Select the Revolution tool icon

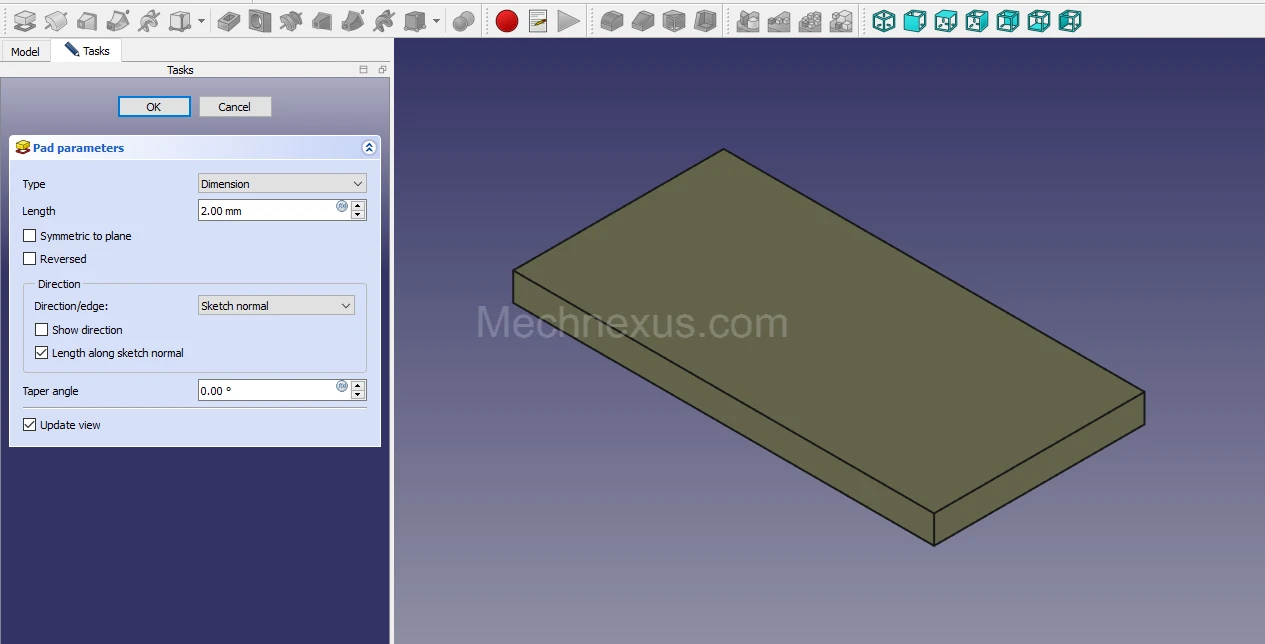coord(56,20)
